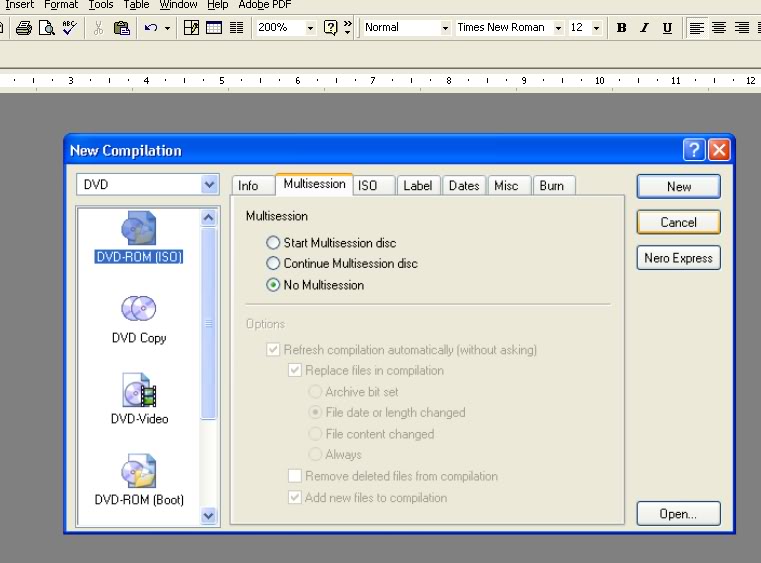Image resolution: width=761 pixels, height=563 pixels.
Task: Click the Nero Express button
Action: pos(678,258)
